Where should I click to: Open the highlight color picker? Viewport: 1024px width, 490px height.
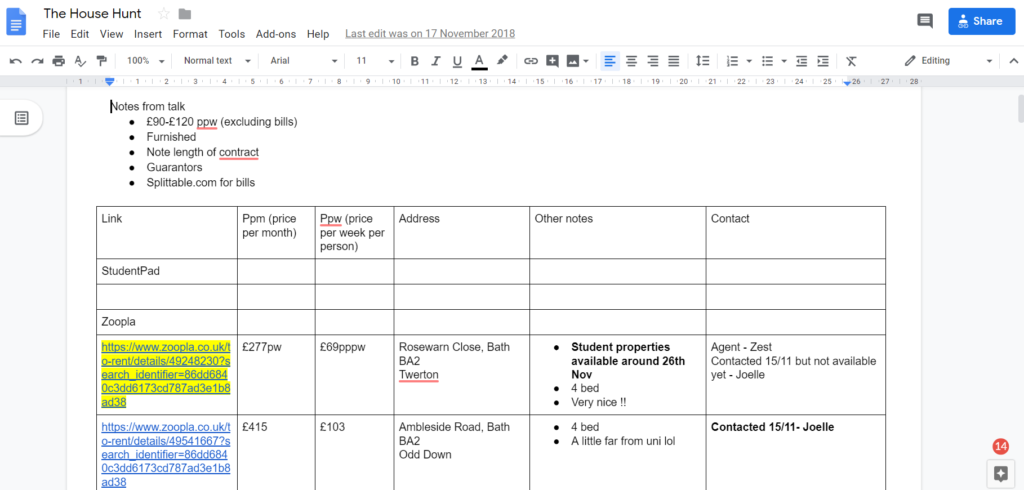[x=502, y=61]
